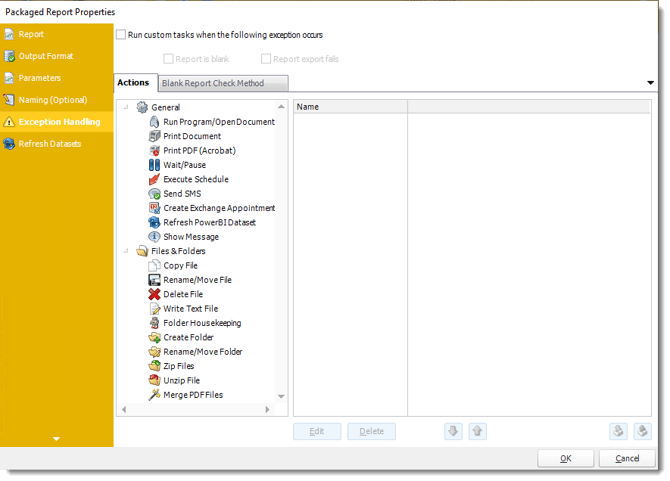The width and height of the screenshot is (670, 481).
Task: Expand more sidebar items with bottom arrow
Action: [56, 439]
